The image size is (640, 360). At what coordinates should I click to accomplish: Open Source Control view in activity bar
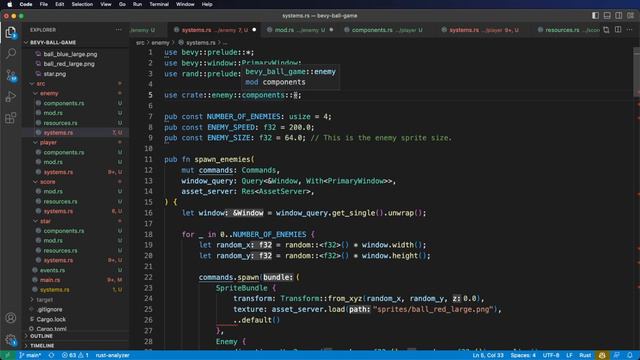[11, 75]
